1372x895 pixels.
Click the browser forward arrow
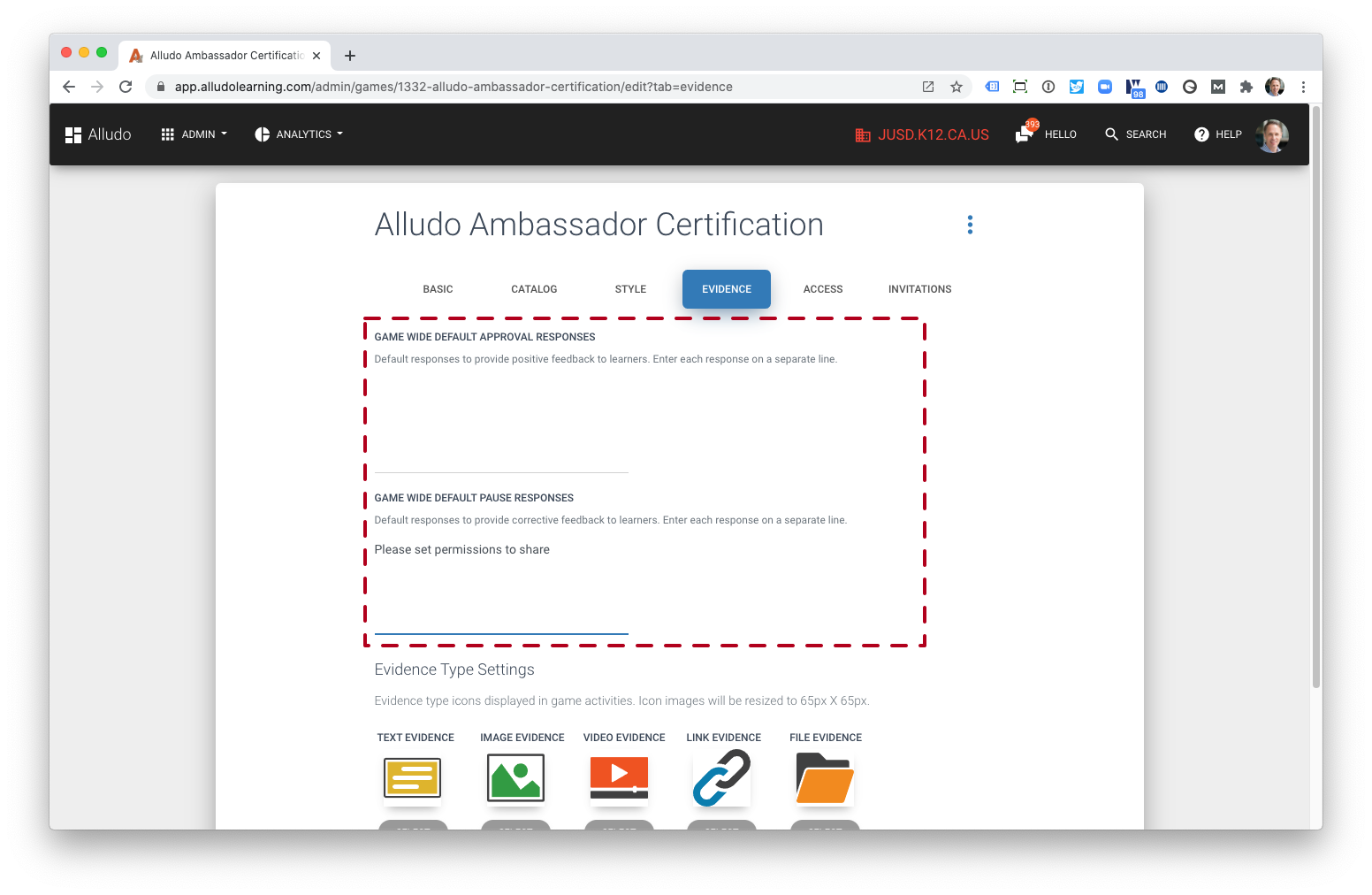(x=97, y=87)
